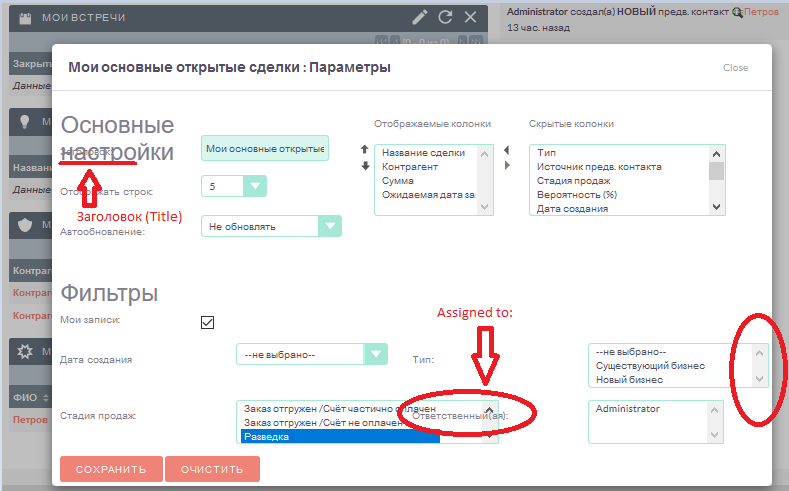
Task: Select Administrator in Ответственный list
Action: point(627,408)
